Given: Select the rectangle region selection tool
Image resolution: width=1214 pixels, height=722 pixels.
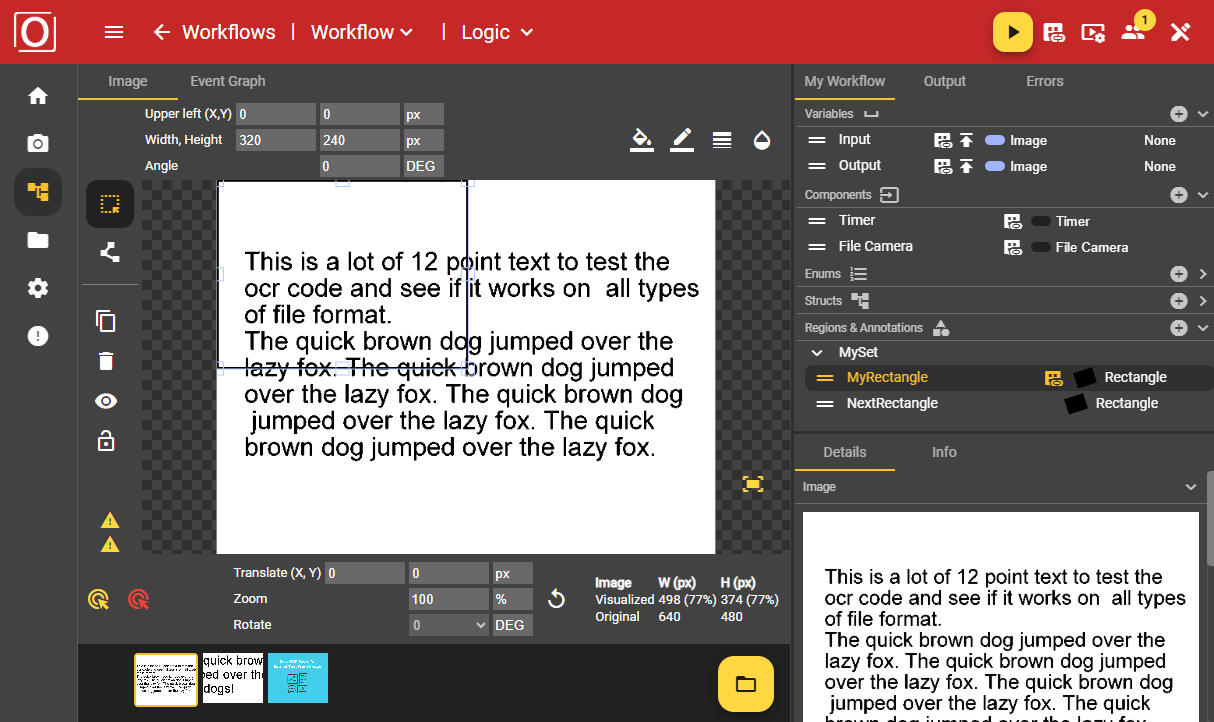Looking at the screenshot, I should click(109, 205).
